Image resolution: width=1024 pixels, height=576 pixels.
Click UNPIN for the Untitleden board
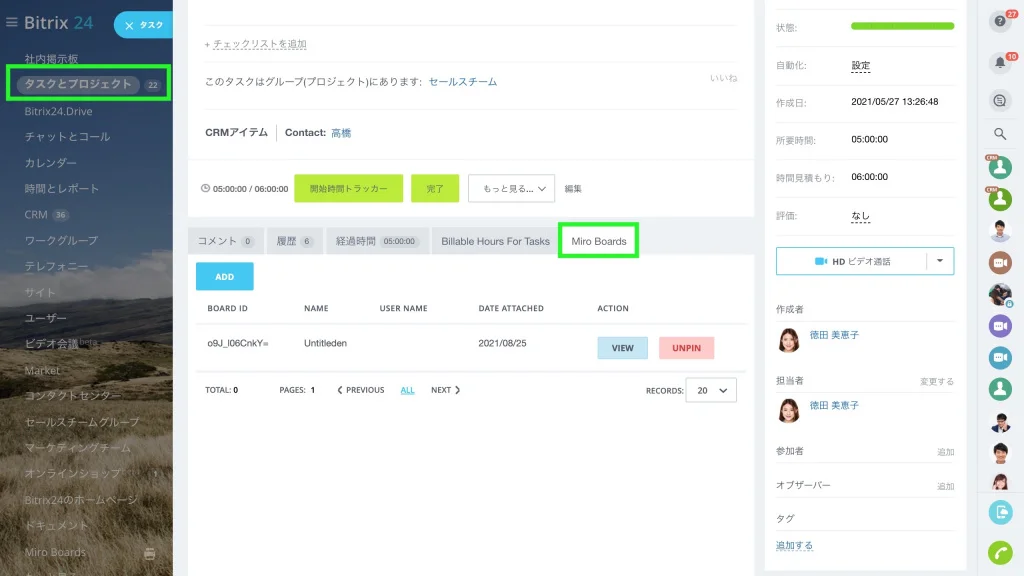686,347
